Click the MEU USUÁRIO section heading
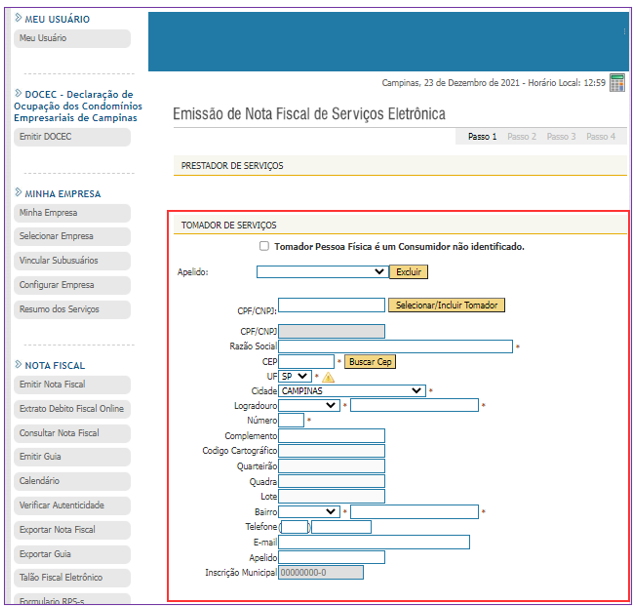The image size is (636, 610). click(57, 19)
